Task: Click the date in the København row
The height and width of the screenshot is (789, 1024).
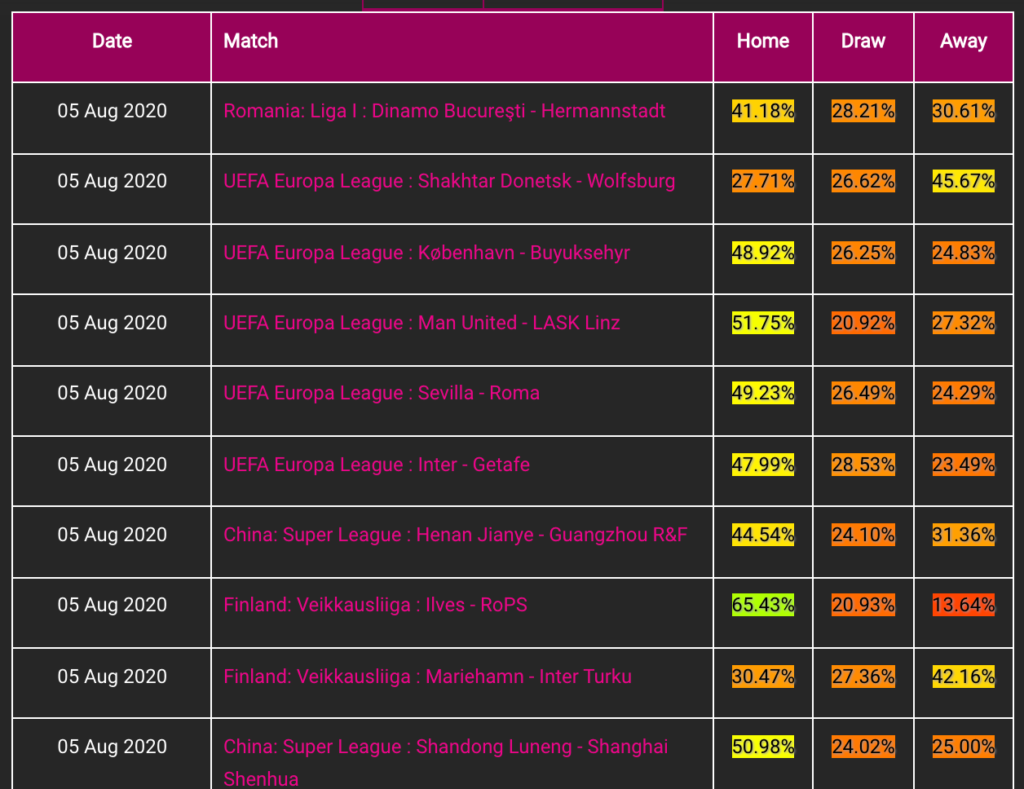Action: tap(112, 253)
